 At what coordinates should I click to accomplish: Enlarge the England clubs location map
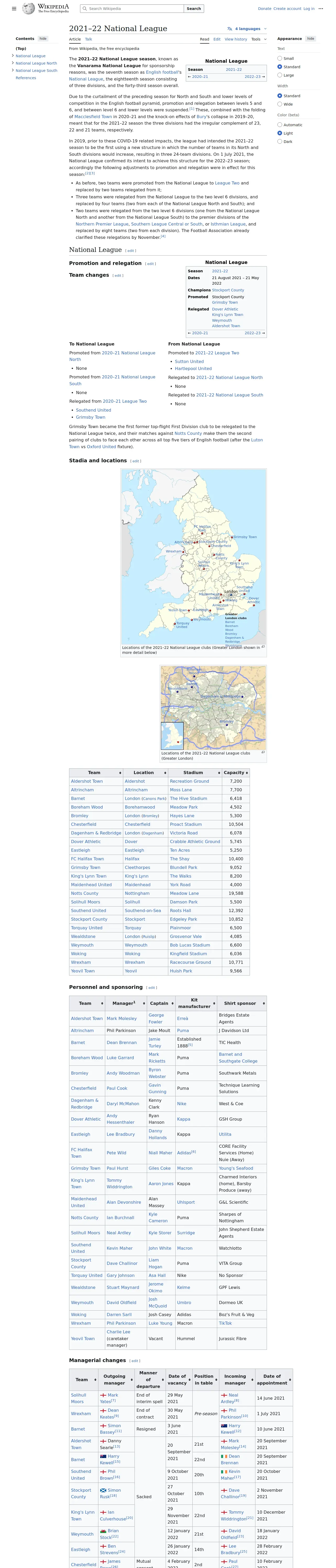tap(264, 647)
